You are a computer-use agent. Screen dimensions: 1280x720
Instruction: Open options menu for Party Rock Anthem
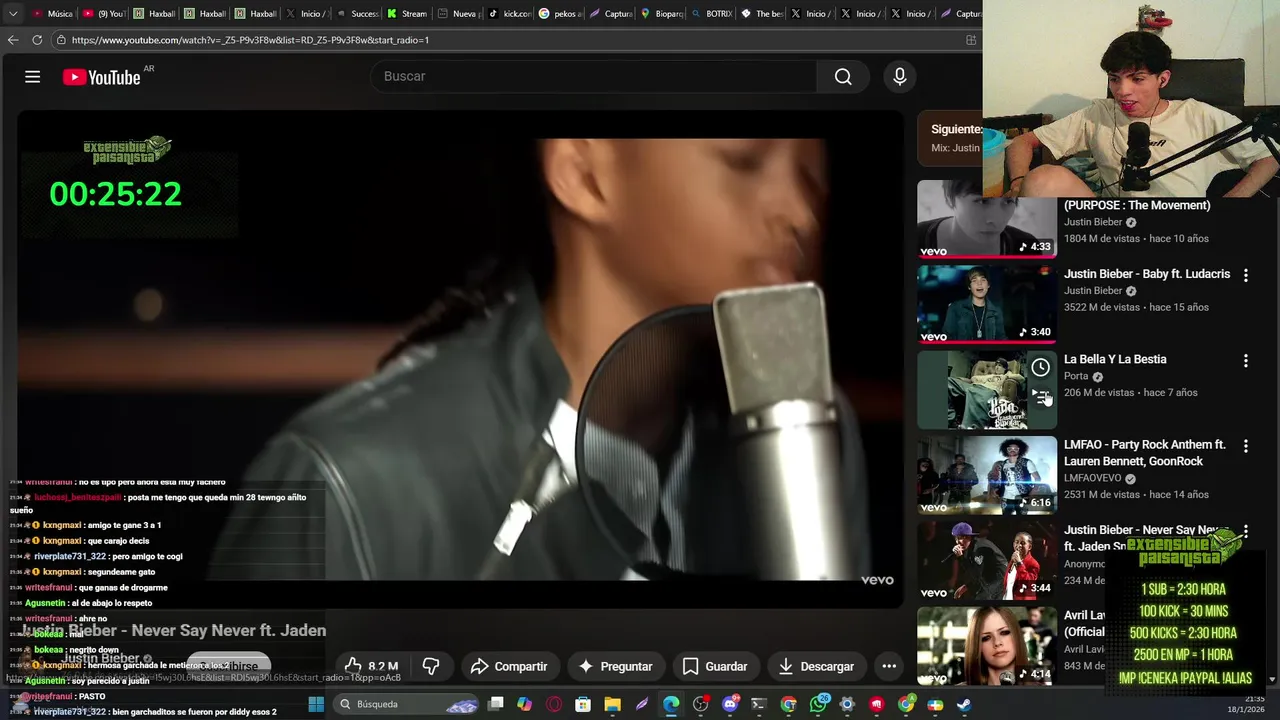(x=1245, y=446)
